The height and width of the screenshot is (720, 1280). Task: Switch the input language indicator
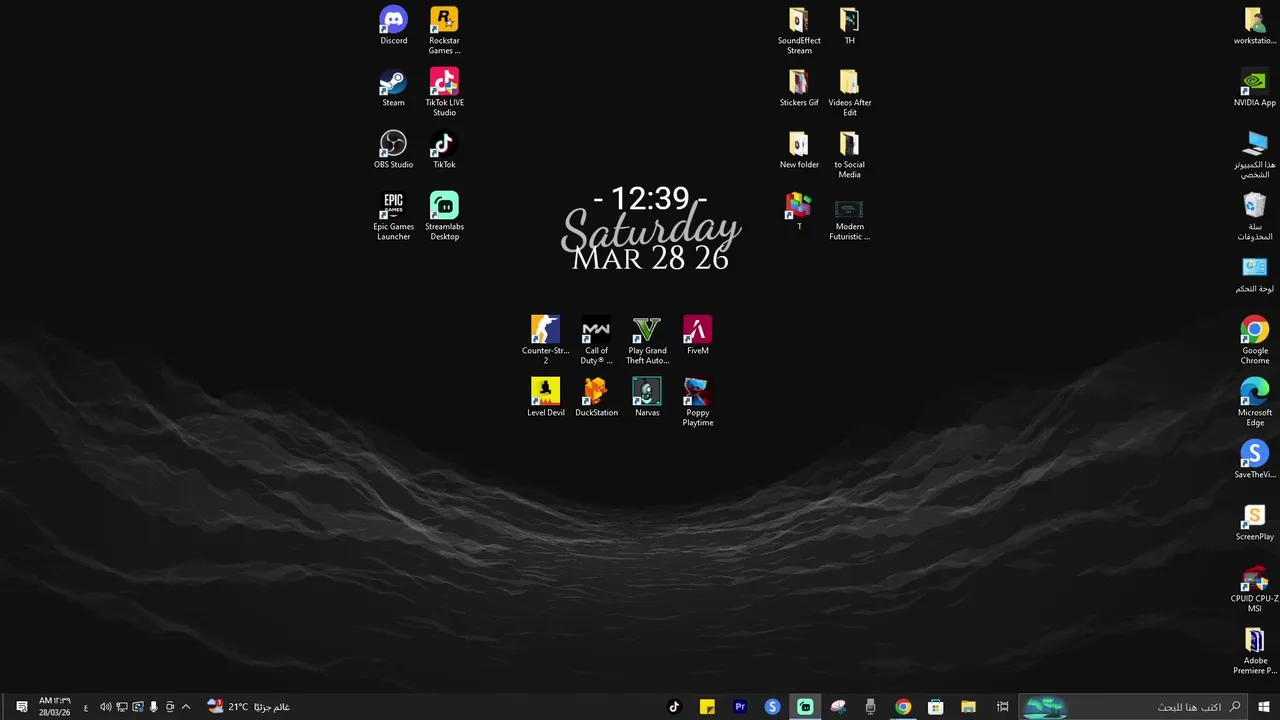pyautogui.click(x=86, y=707)
